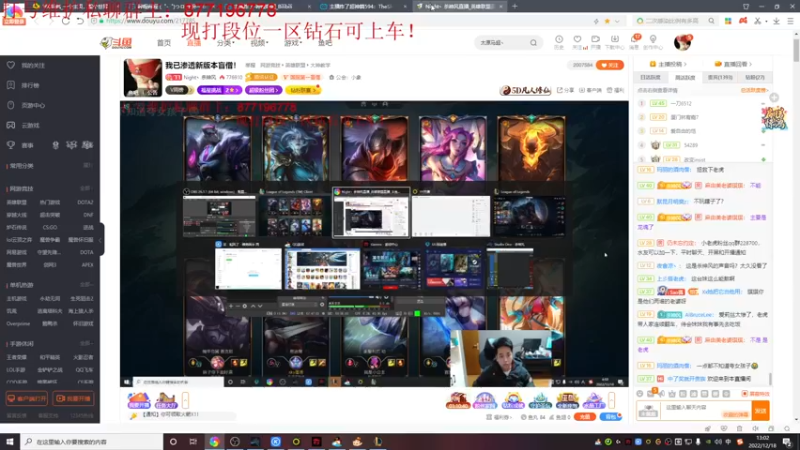800x450 pixels.
Task: Open the 客户端 client link
Action: point(590,90)
